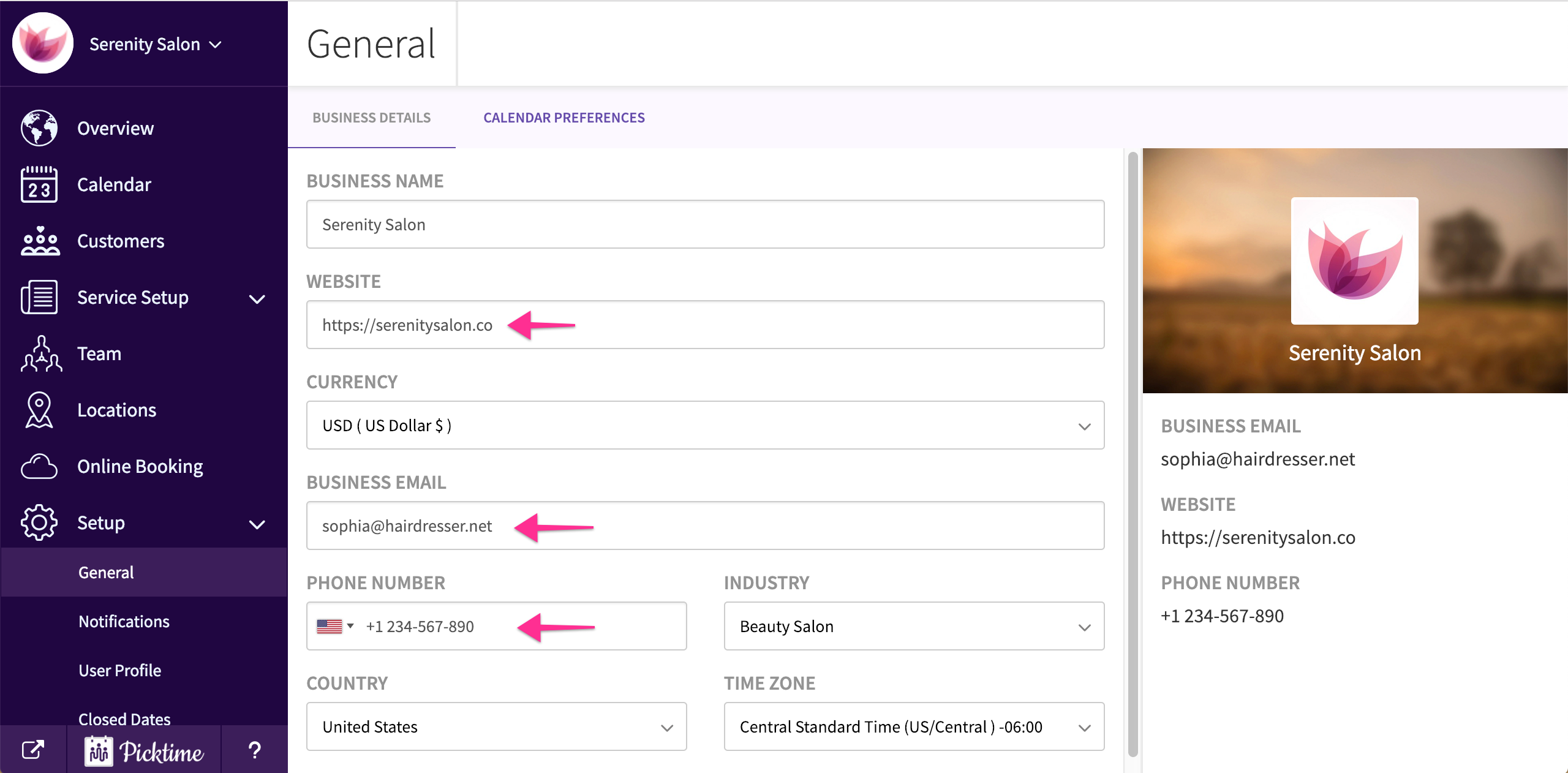Open the Industry dropdown
The height and width of the screenshot is (773, 1568).
pos(913,627)
